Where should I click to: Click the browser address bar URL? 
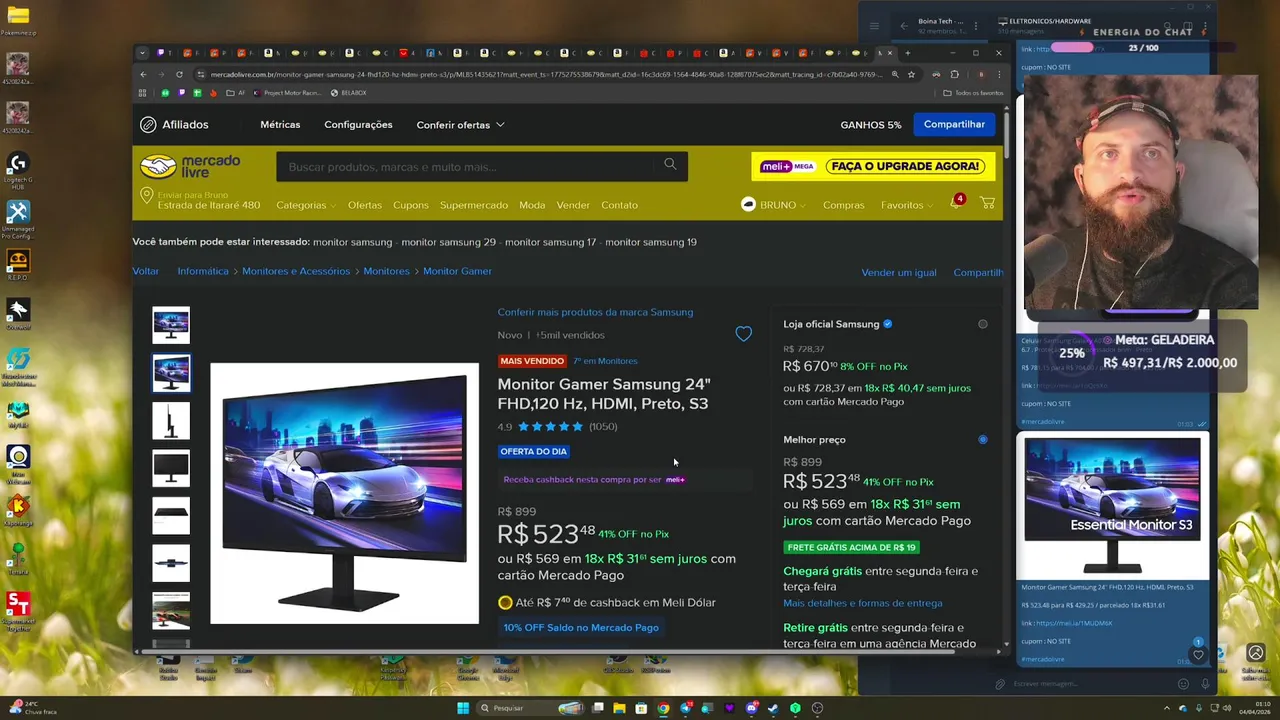tap(545, 74)
